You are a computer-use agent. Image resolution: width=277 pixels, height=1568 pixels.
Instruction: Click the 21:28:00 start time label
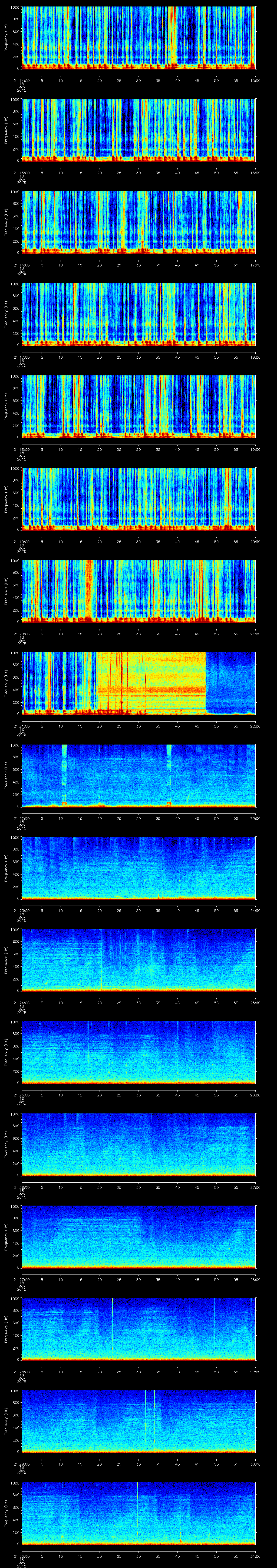pos(21,1371)
